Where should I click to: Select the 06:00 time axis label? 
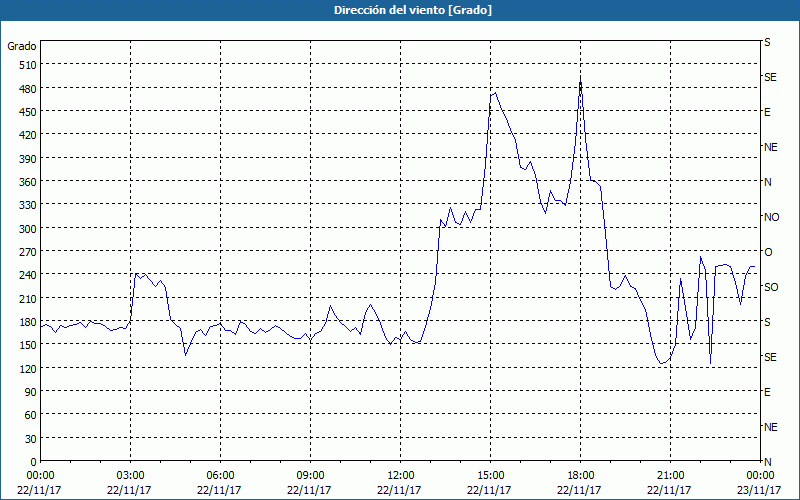(220, 476)
